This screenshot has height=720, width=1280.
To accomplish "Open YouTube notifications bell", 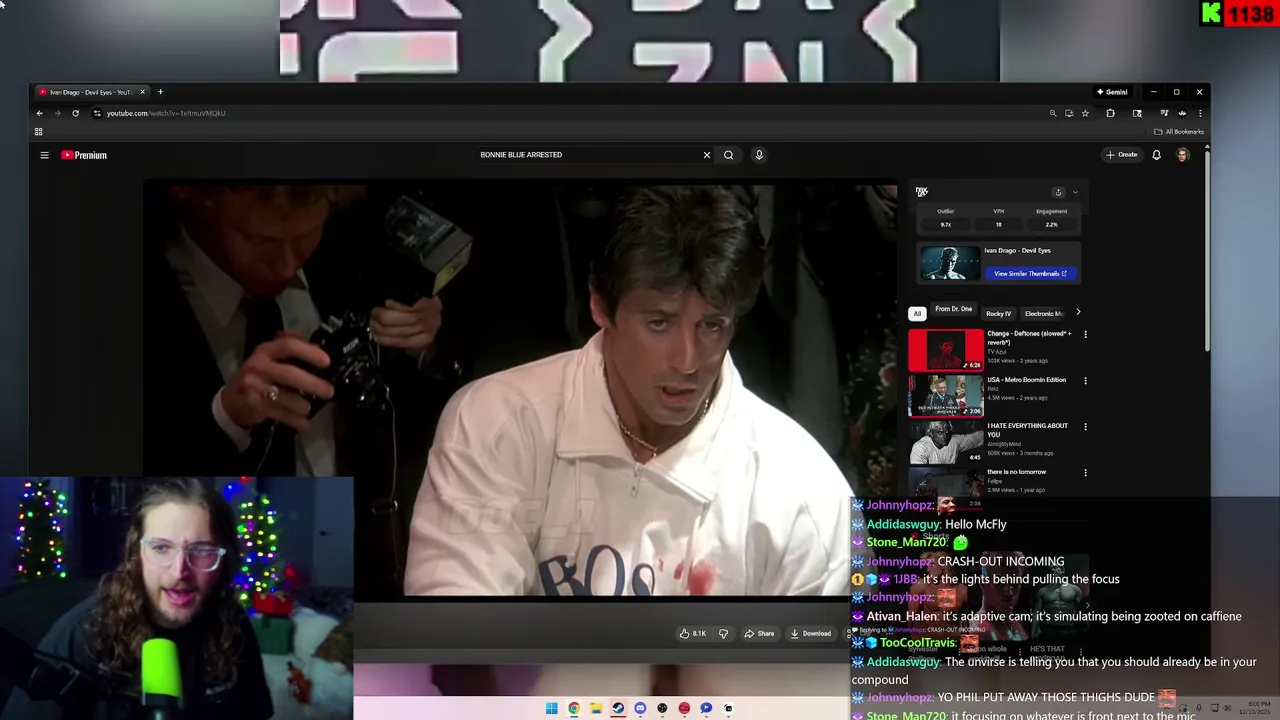I will [1156, 155].
